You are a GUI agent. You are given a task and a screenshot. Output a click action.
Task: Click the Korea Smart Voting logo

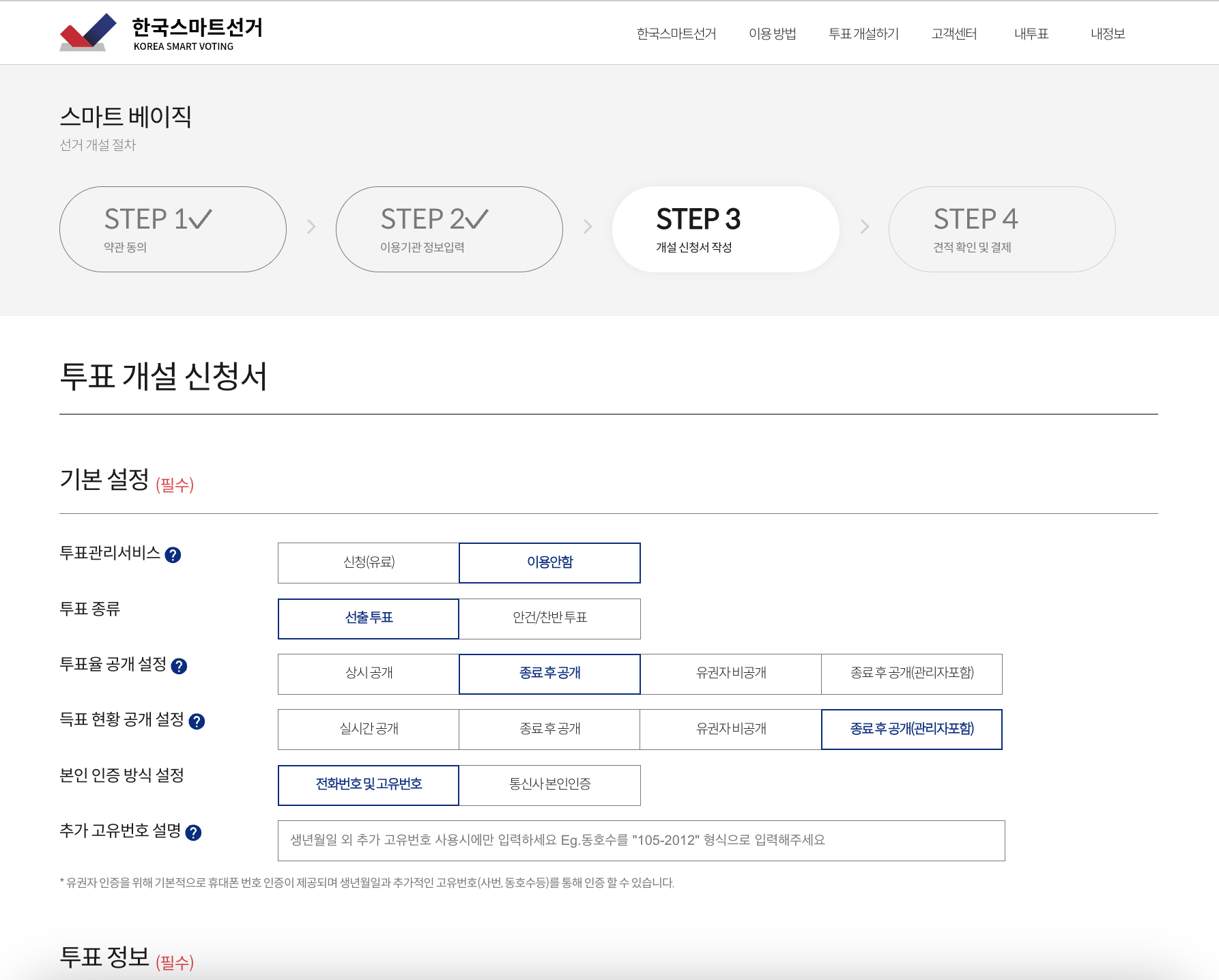click(161, 32)
